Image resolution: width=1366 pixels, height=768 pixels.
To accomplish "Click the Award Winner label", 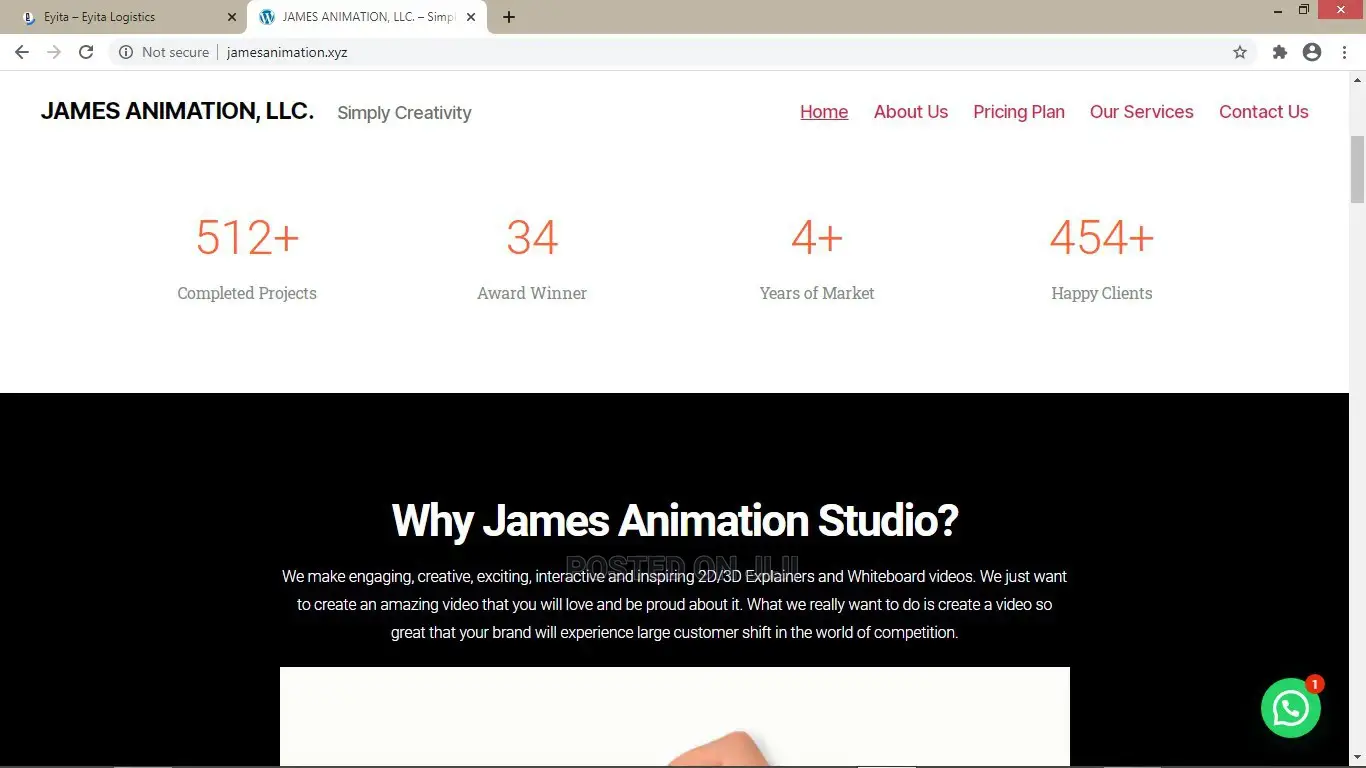I will [x=532, y=293].
